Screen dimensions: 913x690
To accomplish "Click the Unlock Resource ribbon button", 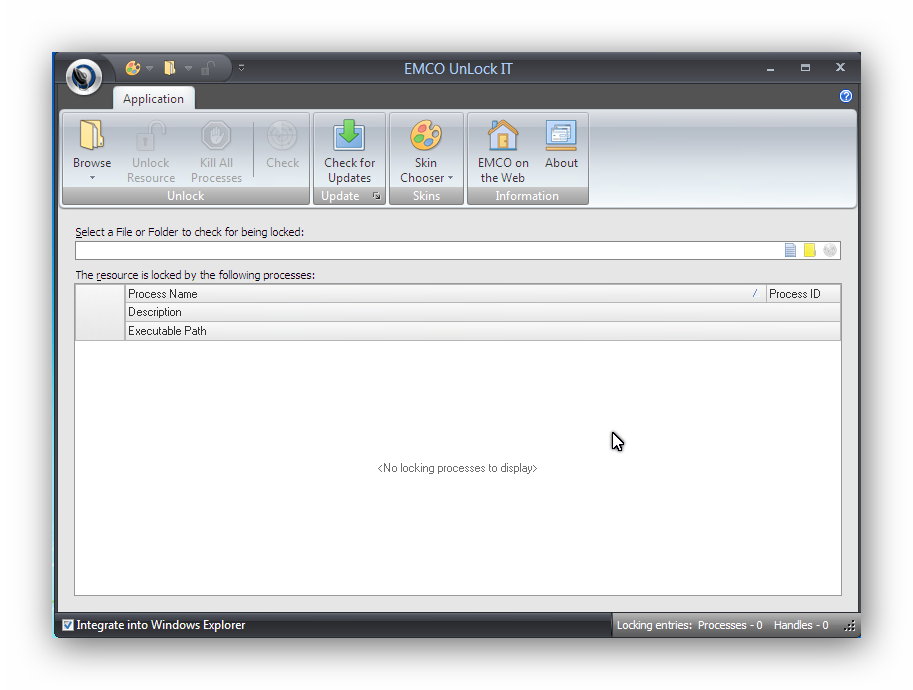I will point(151,152).
